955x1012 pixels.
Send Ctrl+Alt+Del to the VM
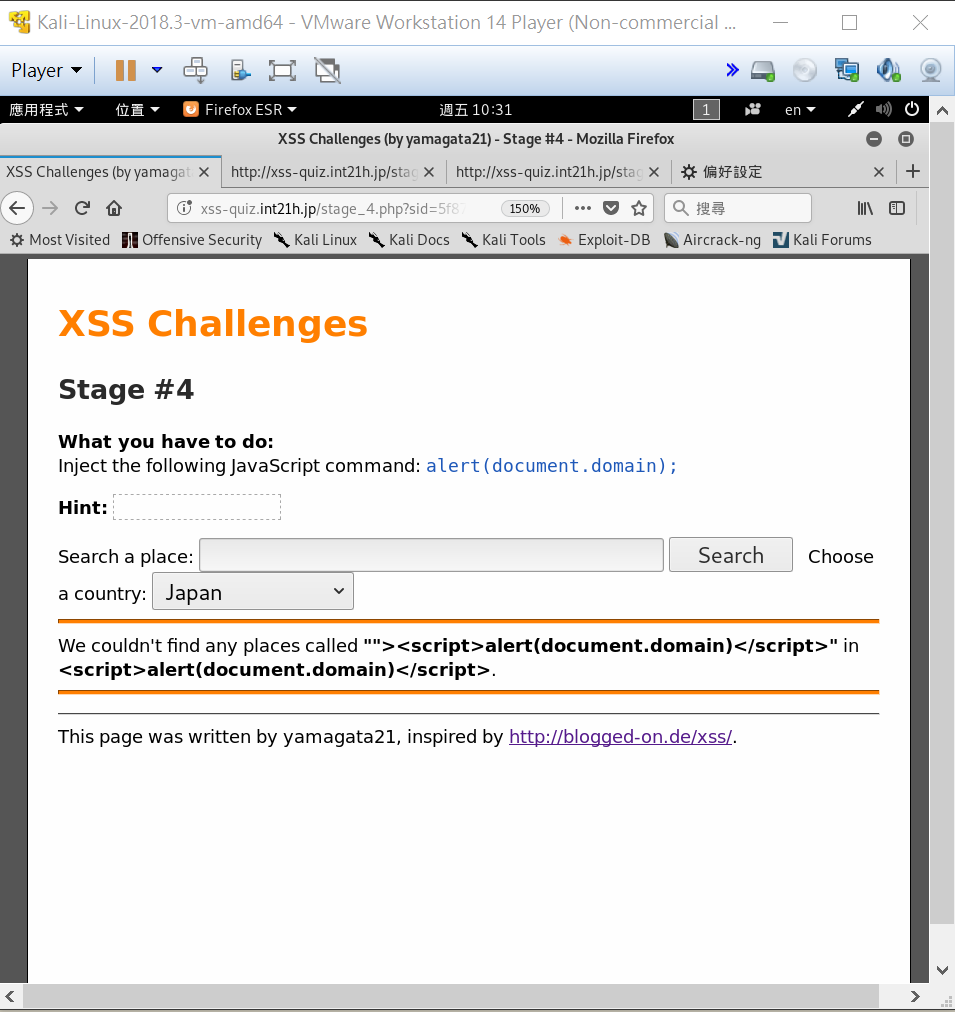pos(196,70)
